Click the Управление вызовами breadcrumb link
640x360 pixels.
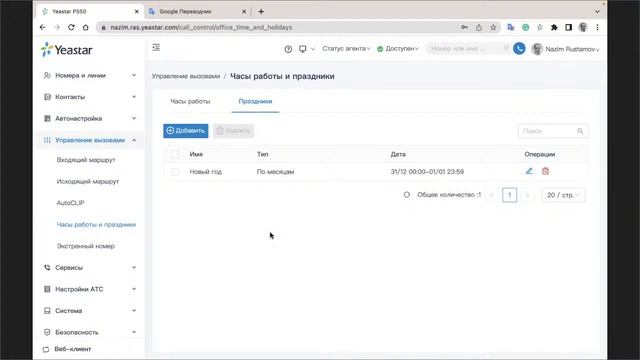186,76
